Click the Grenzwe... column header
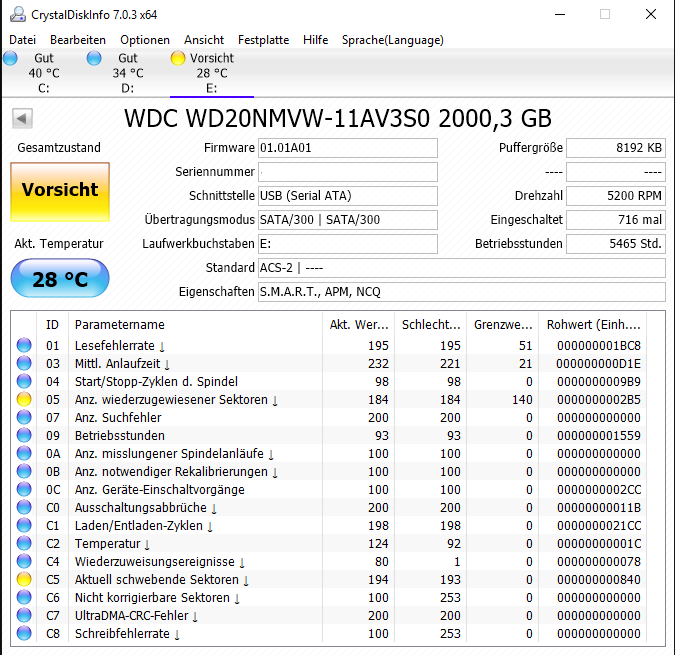Image resolution: width=675 pixels, height=655 pixels. pyautogui.click(x=503, y=325)
